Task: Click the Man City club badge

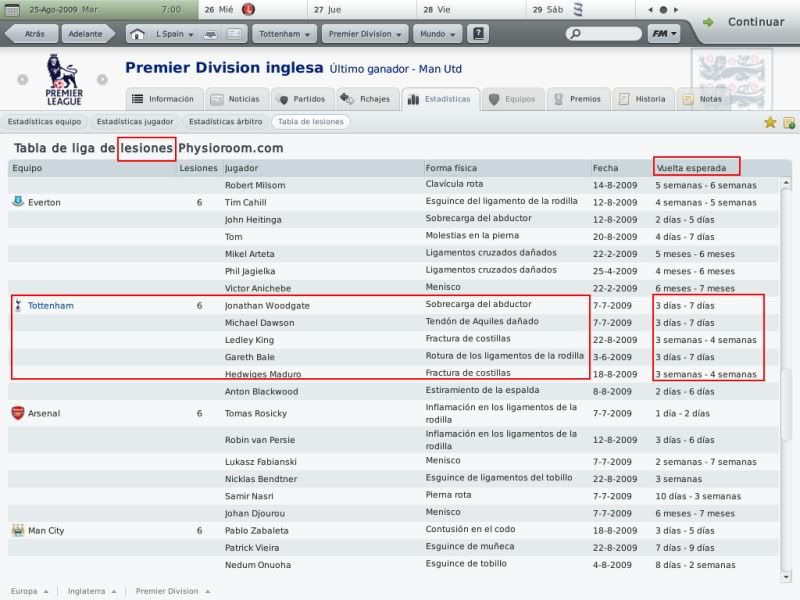Action: point(18,531)
